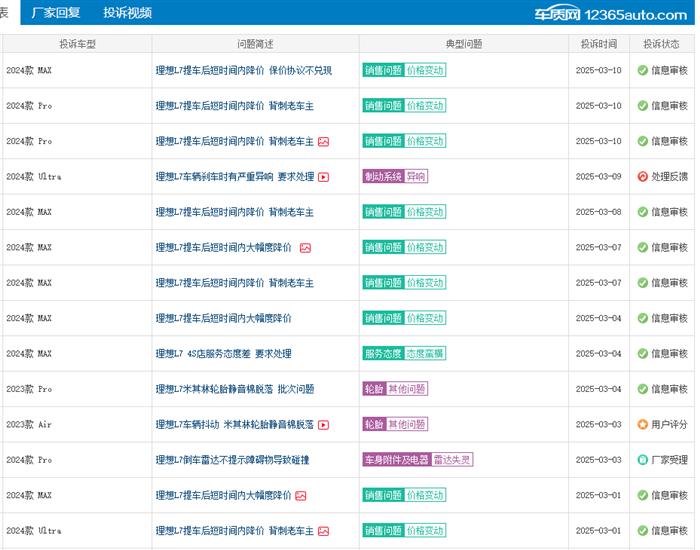Click the image icon on the 2024款 Pro 背刺老车主 complaint
The height and width of the screenshot is (550, 700).
(323, 142)
